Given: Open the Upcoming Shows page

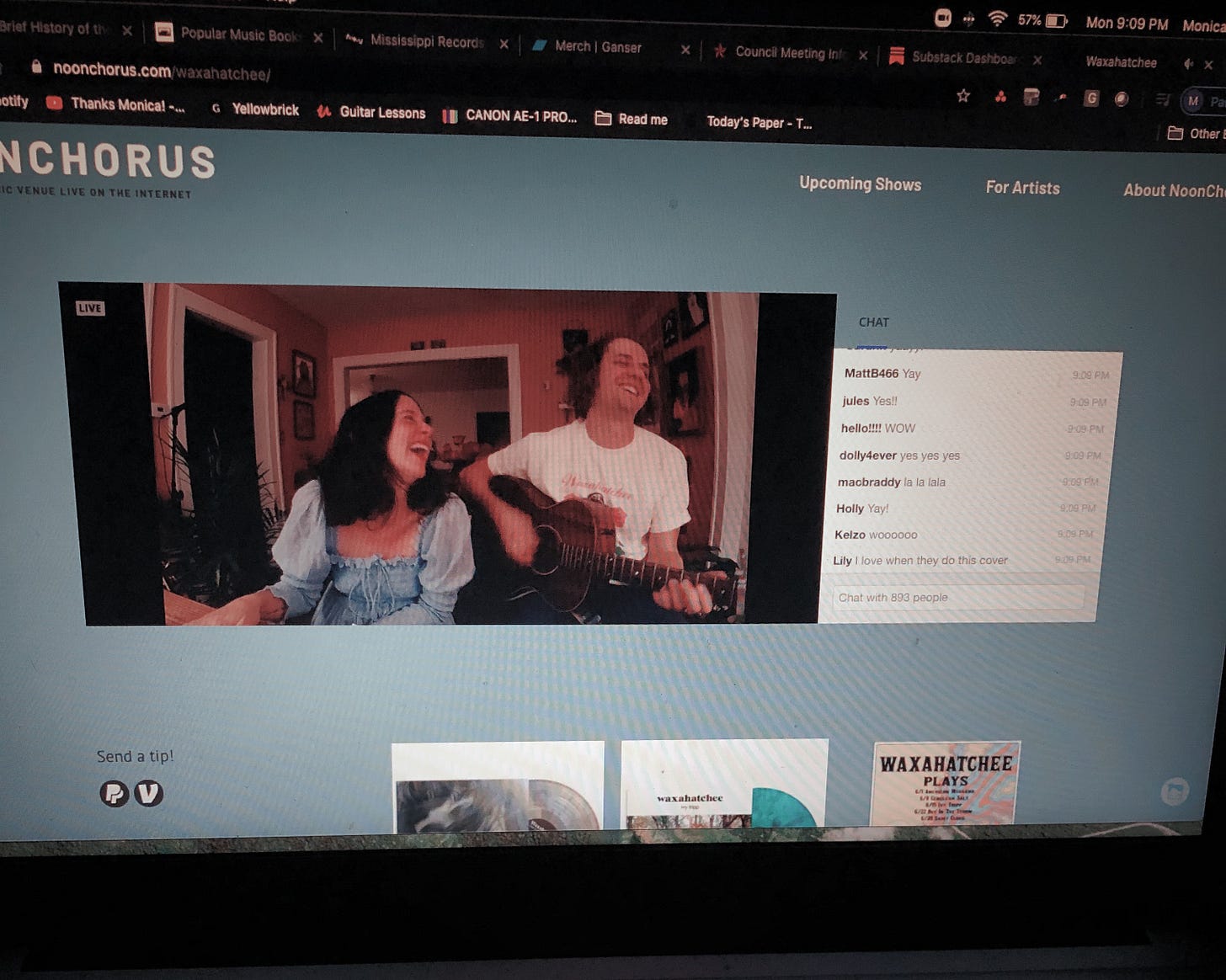Looking at the screenshot, I should tap(860, 184).
